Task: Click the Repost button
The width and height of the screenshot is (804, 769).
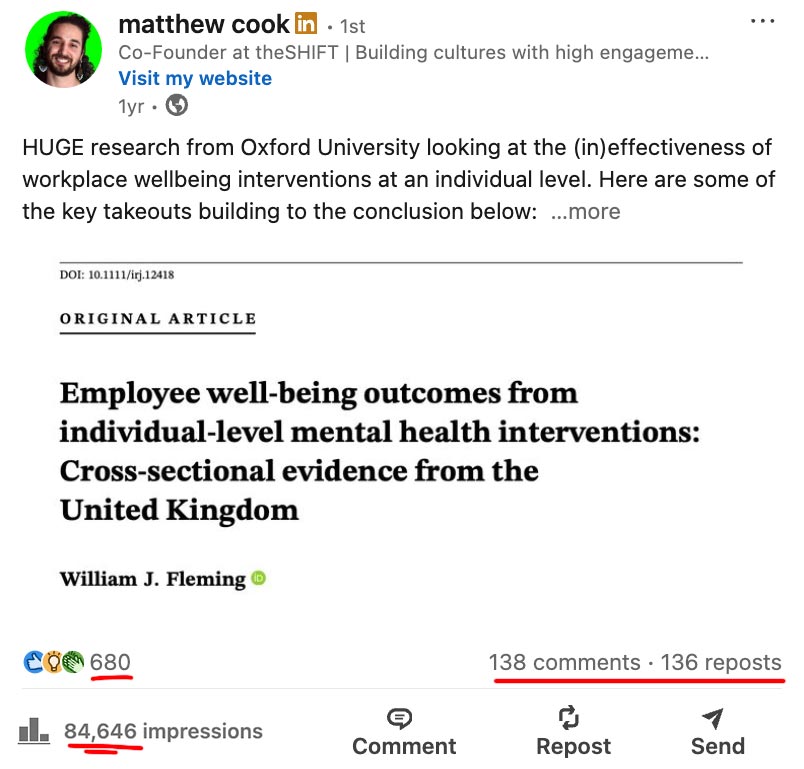Action: [573, 732]
